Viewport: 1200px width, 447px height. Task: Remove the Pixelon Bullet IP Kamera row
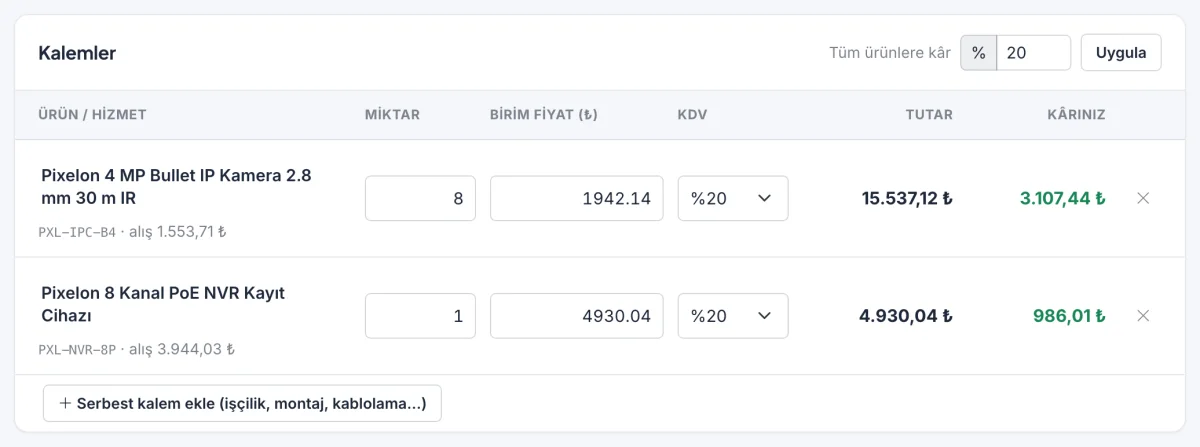(x=1143, y=198)
